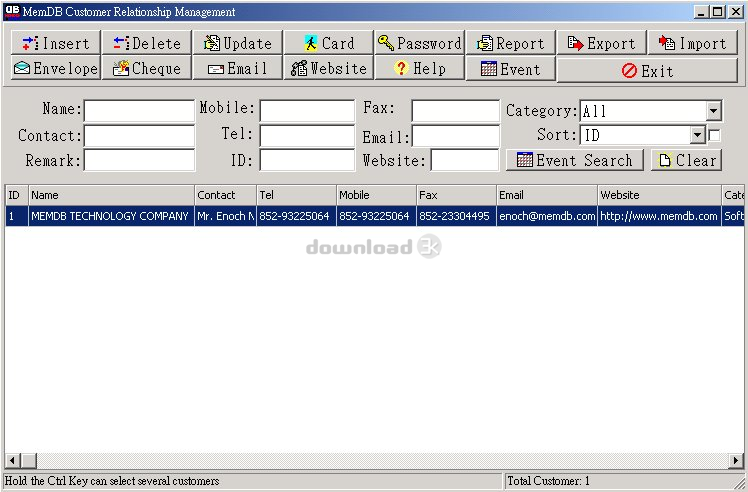Click the ID search field
This screenshot has width=748, height=492.
pyautogui.click(x=307, y=160)
